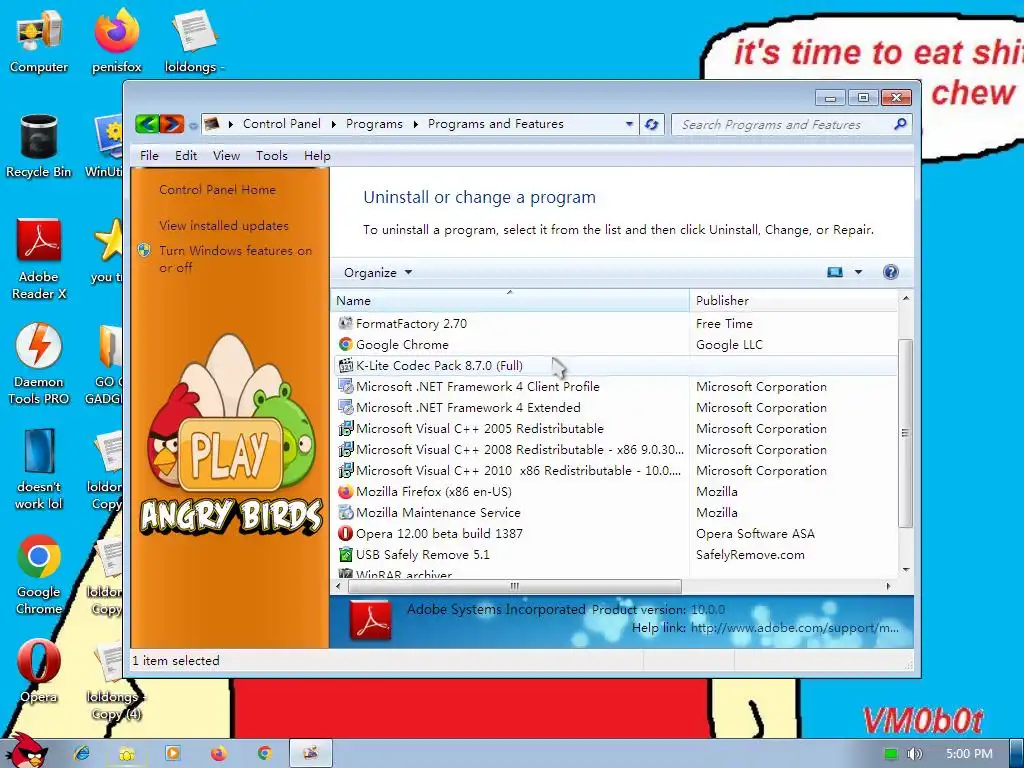1024x768 pixels.
Task: Launch Chrome from the taskbar
Action: [x=264, y=753]
